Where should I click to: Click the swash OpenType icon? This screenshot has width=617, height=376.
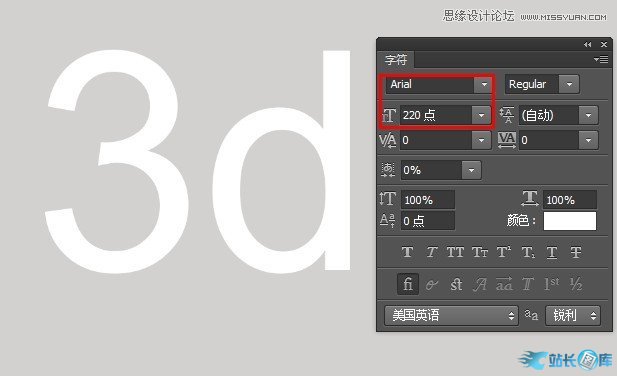[480, 284]
